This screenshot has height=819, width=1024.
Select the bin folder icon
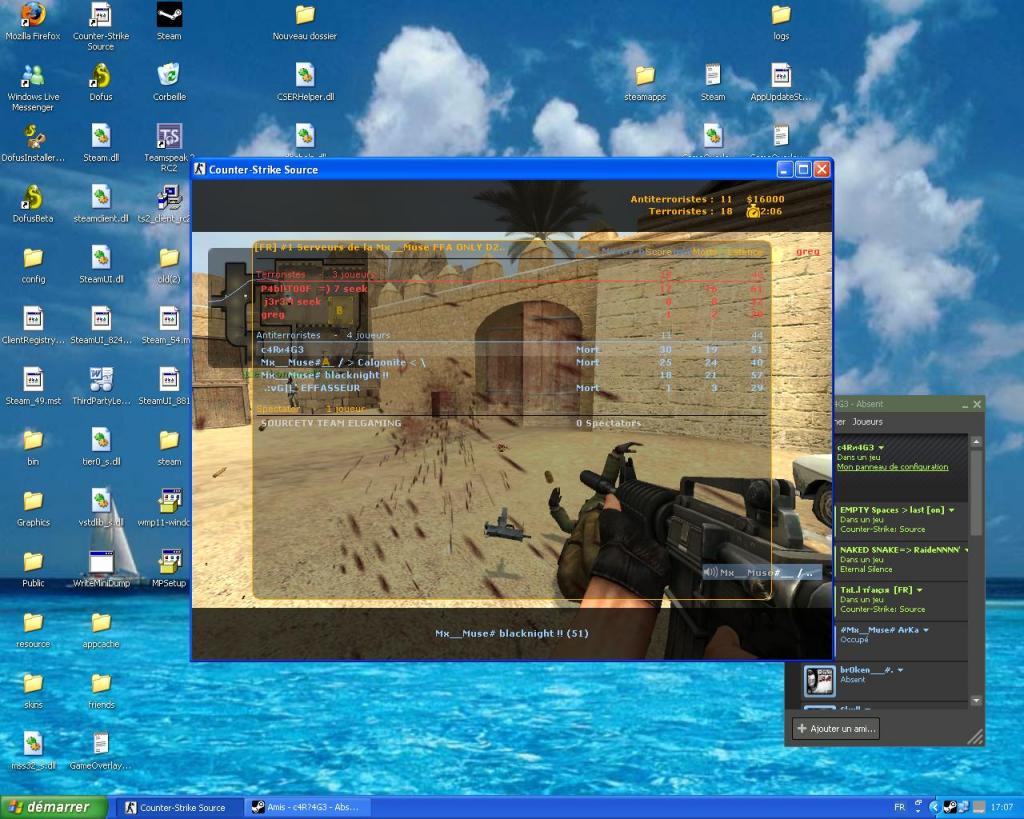tap(33, 440)
